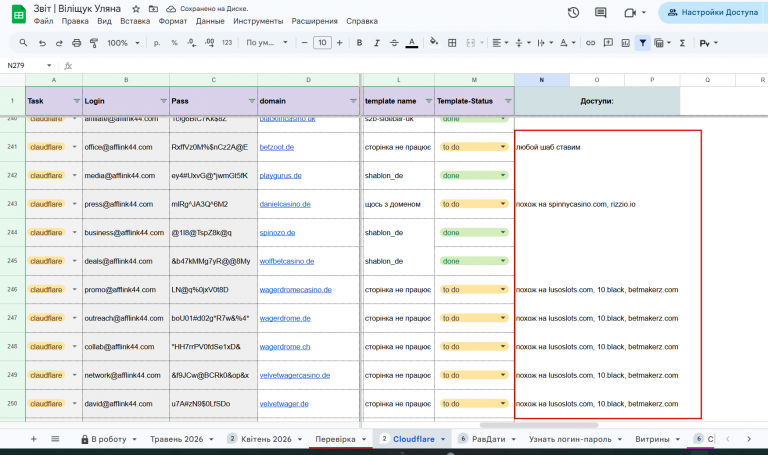768x455 pixels.
Task: Open the 123 number format menu
Action: tap(227, 43)
